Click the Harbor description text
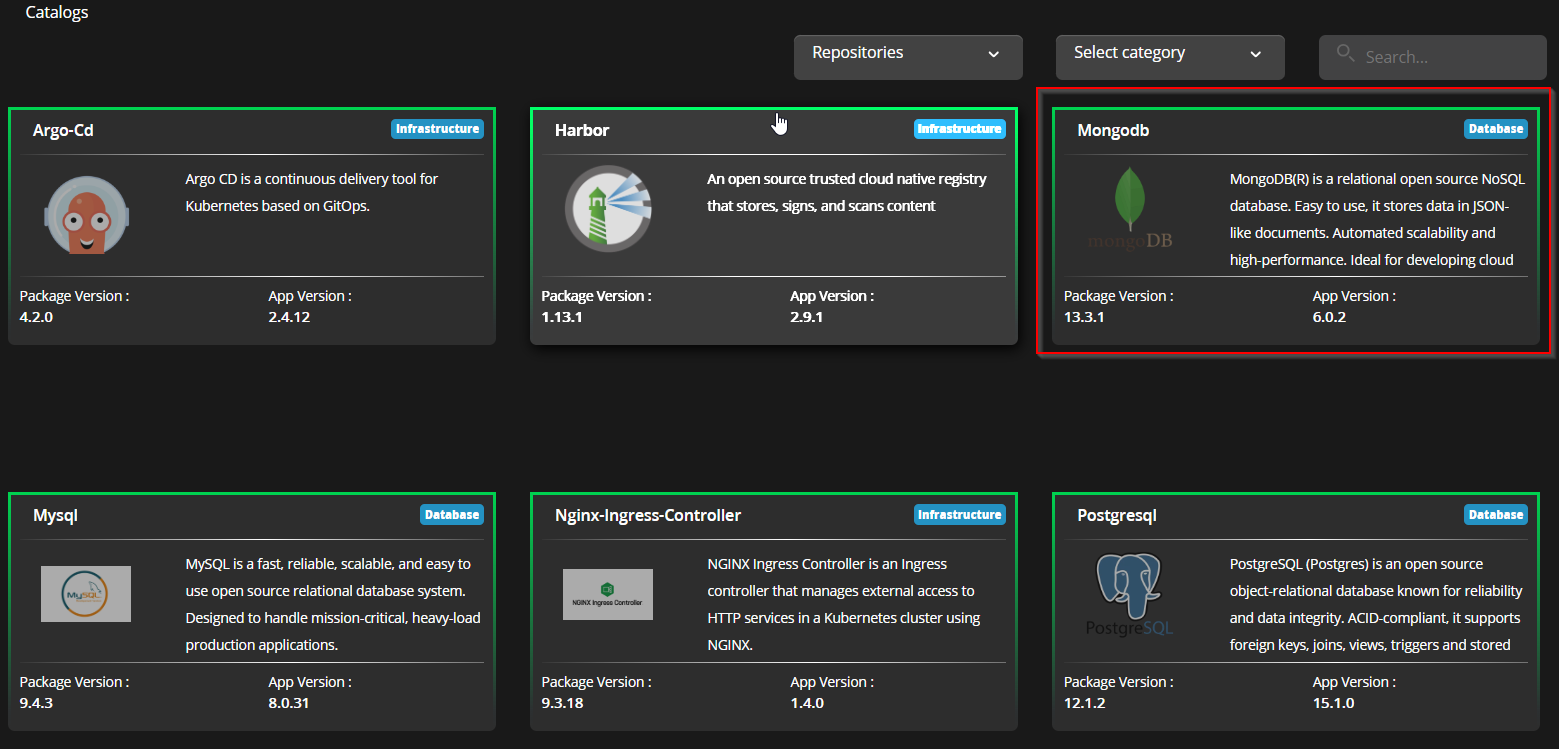Image resolution: width=1559 pixels, height=749 pixels. click(847, 193)
